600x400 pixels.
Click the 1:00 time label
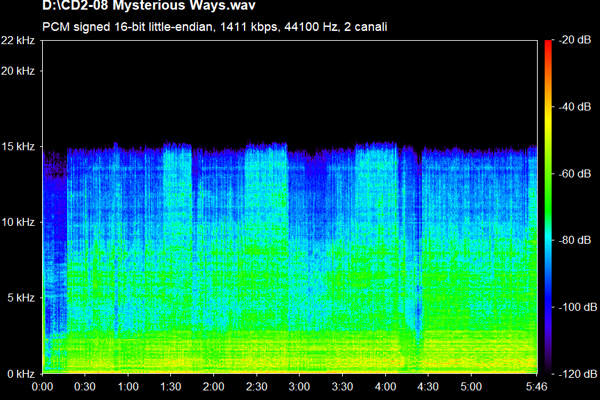click(x=128, y=387)
